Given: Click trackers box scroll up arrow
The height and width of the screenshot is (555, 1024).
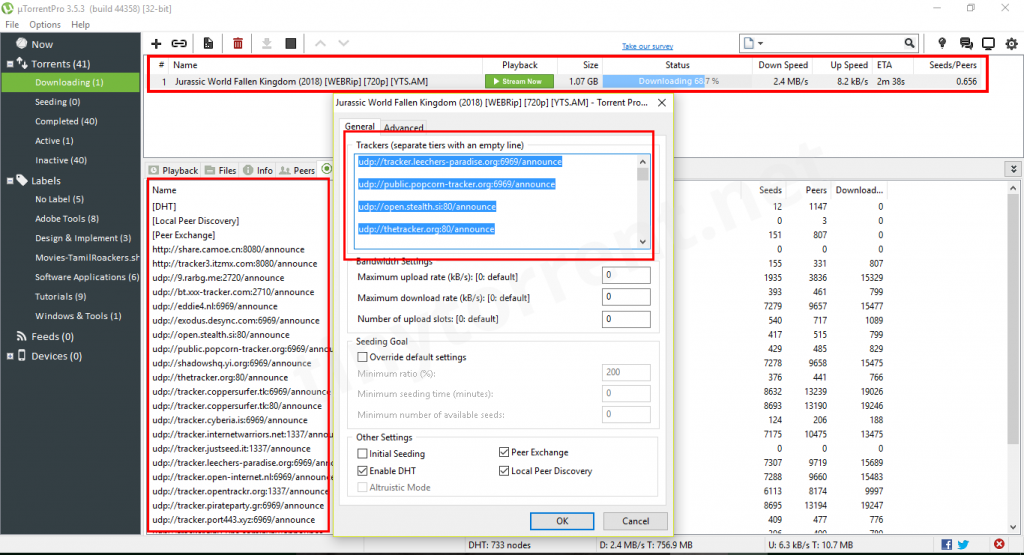Looking at the screenshot, I should click(x=643, y=162).
